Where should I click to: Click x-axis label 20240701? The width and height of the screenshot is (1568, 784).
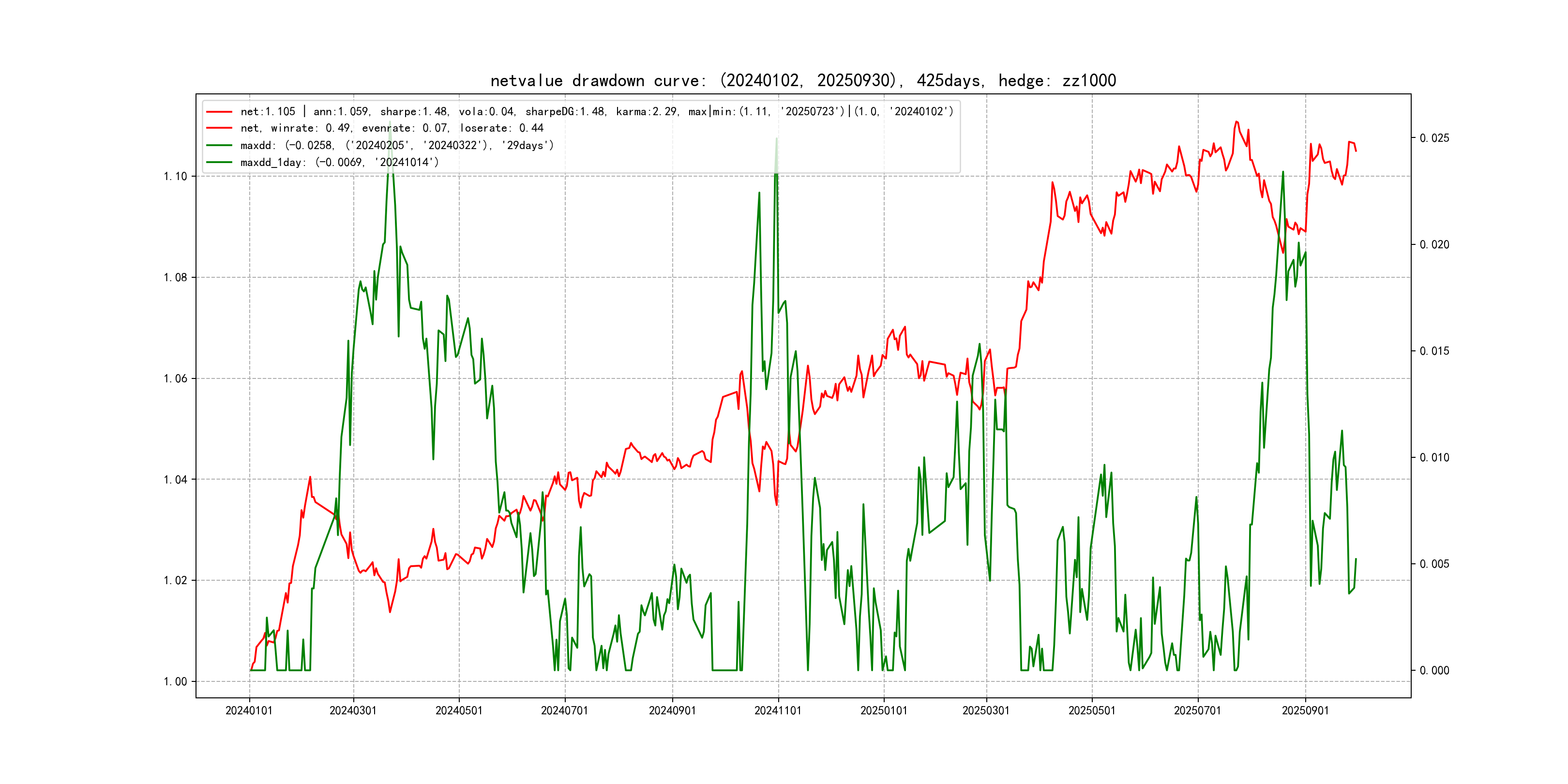pos(564,711)
